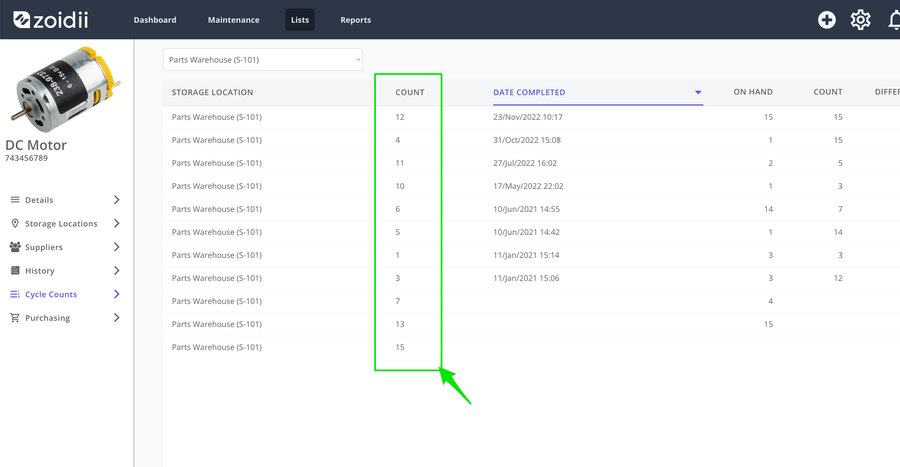900x467 pixels.
Task: Switch to the Reports menu
Action: [355, 20]
